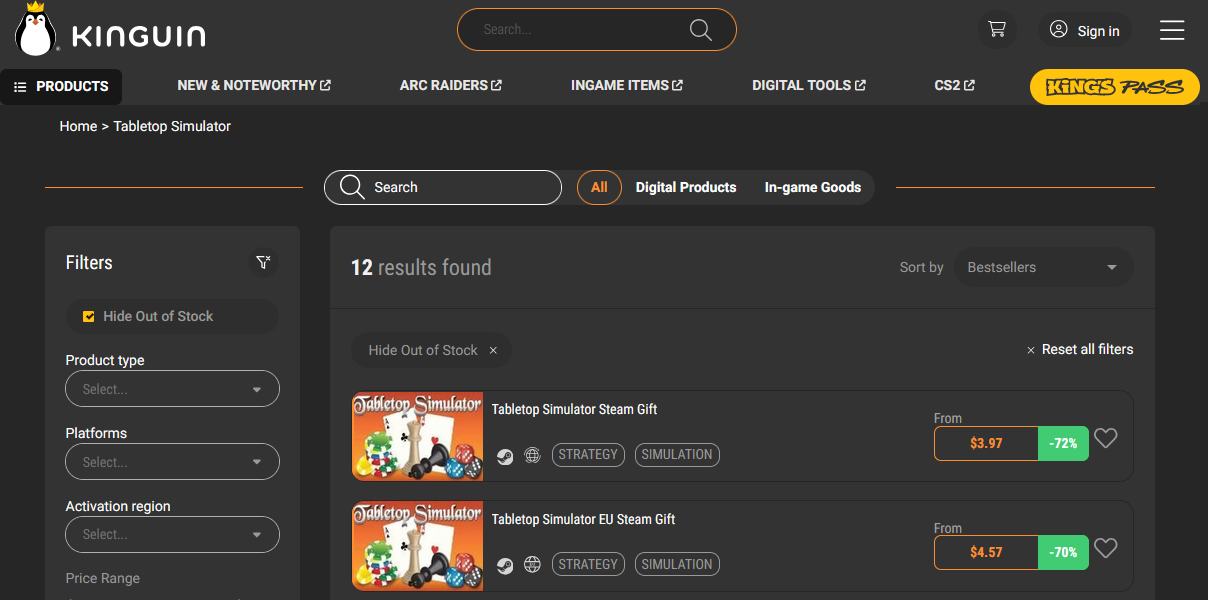The image size is (1208, 600).
Task: Click SIMULATION tag on Steam Gift row
Action: (x=677, y=455)
